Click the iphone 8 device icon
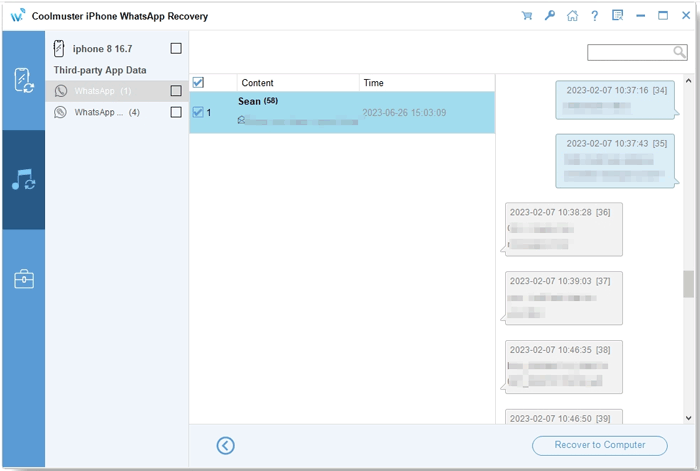700x471 pixels. point(59,48)
